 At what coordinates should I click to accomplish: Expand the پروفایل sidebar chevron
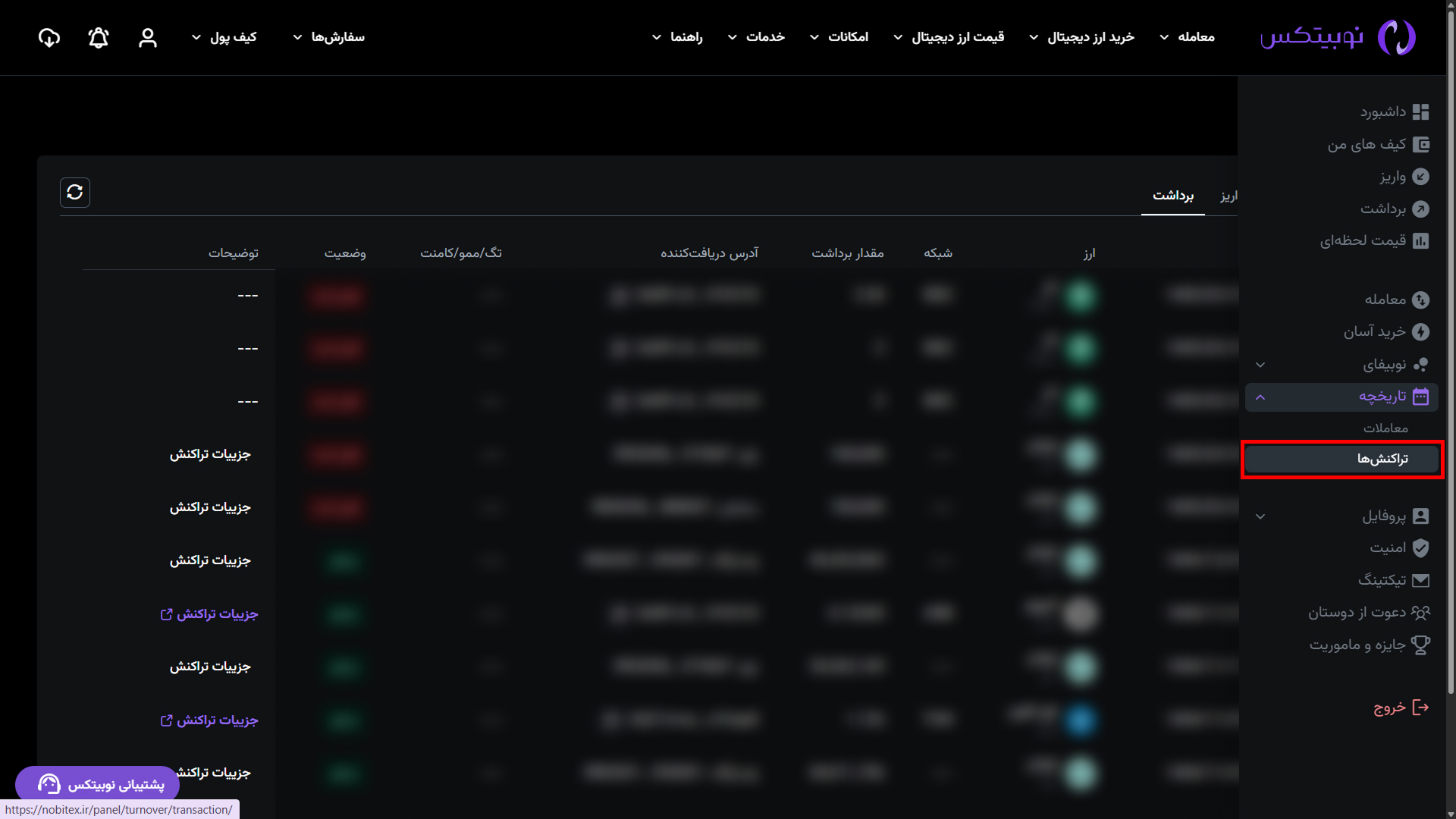[x=1260, y=516]
